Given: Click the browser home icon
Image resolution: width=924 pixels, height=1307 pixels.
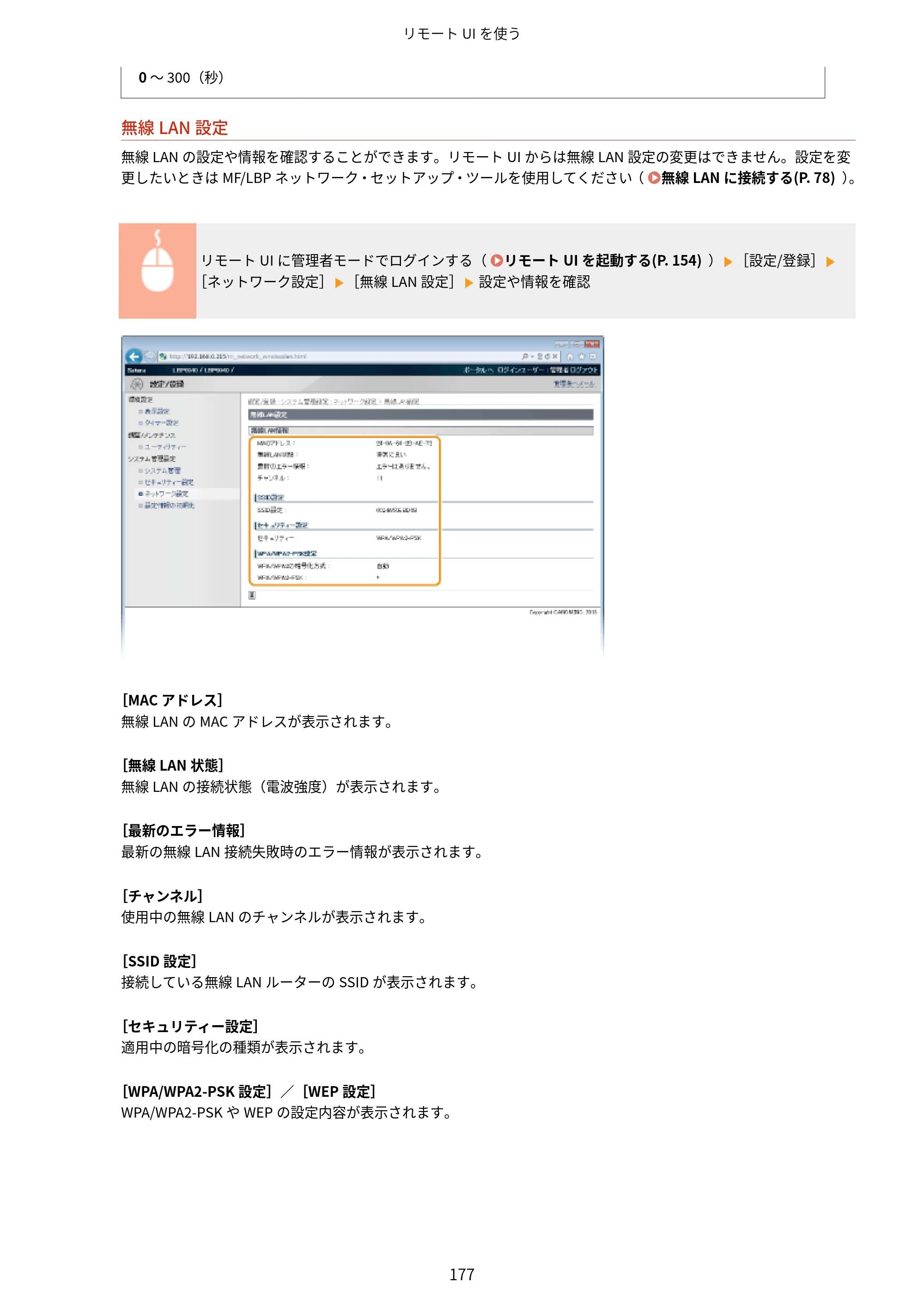Looking at the screenshot, I should pos(570,356).
